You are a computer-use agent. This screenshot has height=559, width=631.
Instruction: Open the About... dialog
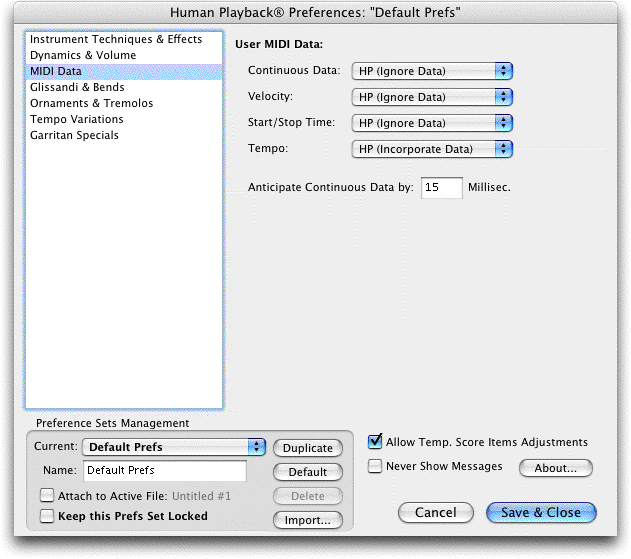click(x=556, y=468)
